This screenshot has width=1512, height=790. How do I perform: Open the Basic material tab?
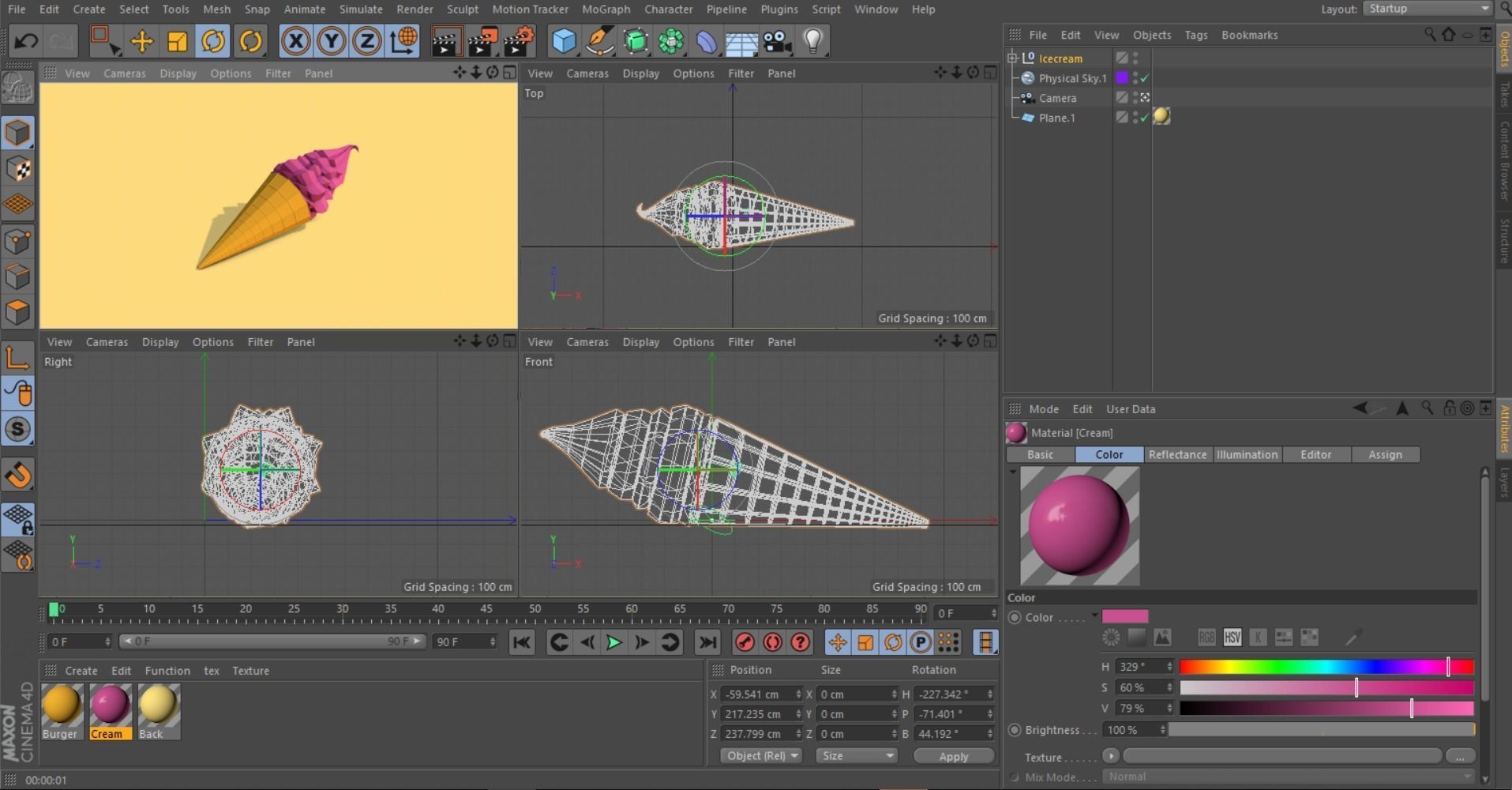[x=1040, y=454]
